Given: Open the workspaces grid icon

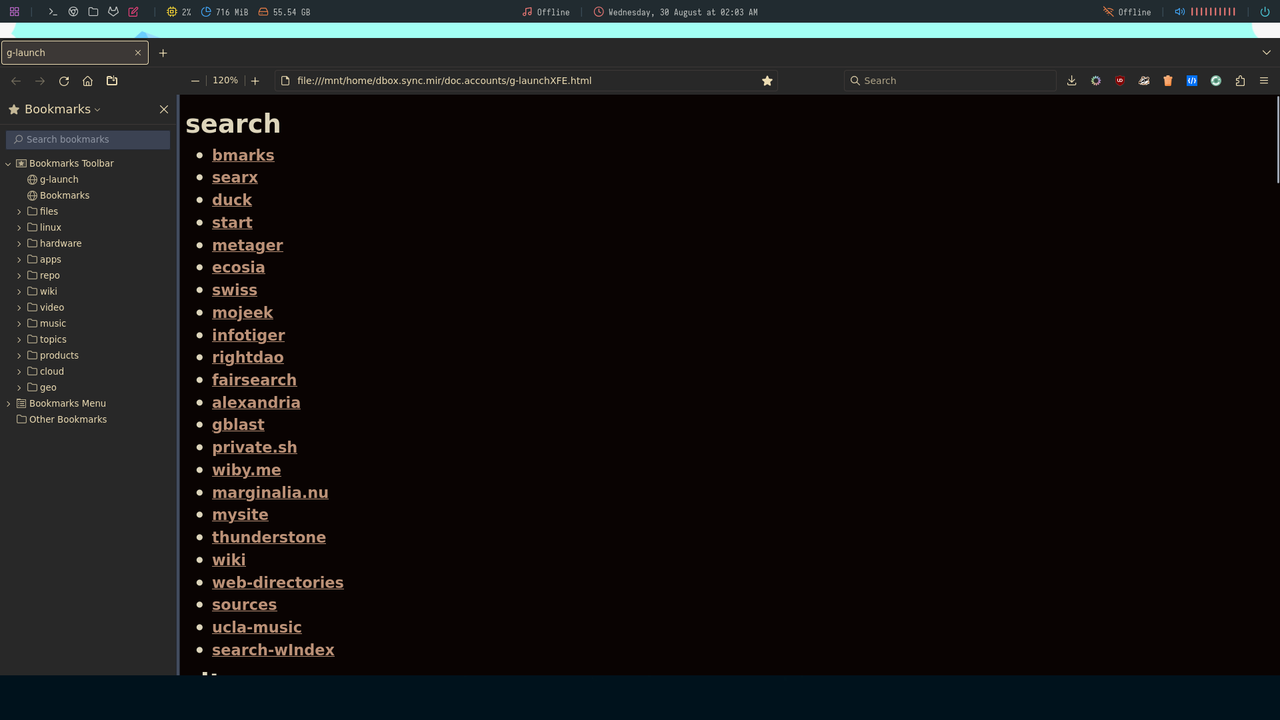Looking at the screenshot, I should [x=14, y=12].
